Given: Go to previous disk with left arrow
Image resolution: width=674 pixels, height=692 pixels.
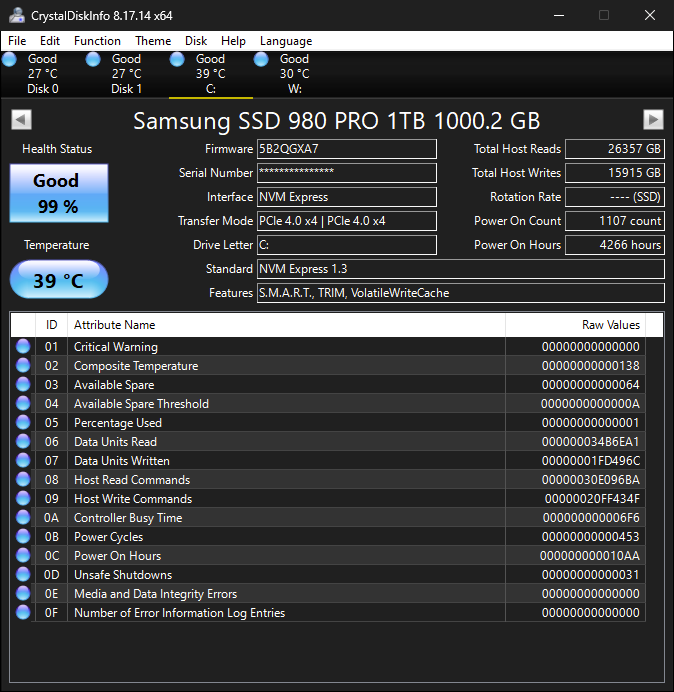Looking at the screenshot, I should 21,120.
